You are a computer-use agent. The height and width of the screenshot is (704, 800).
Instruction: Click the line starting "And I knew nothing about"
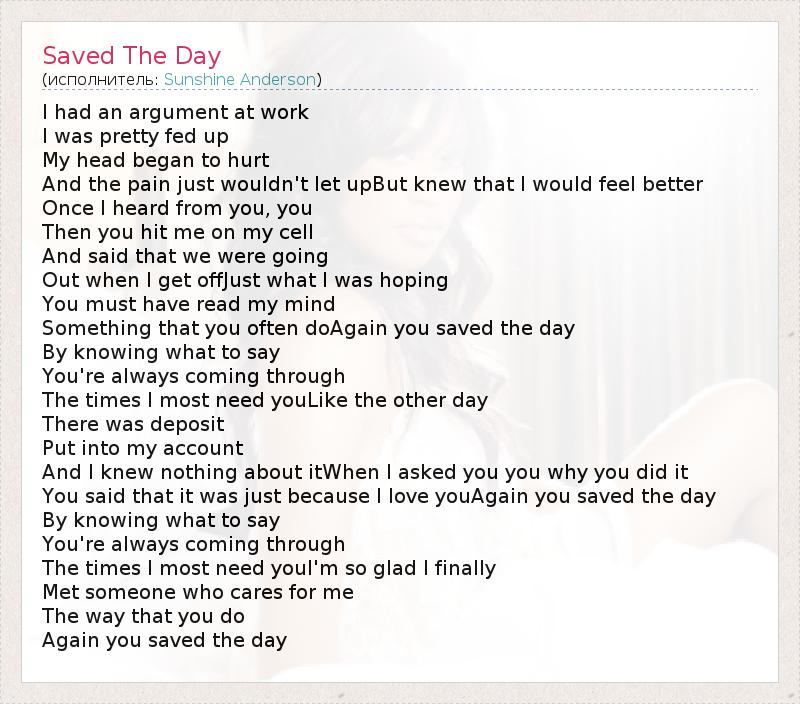click(365, 472)
